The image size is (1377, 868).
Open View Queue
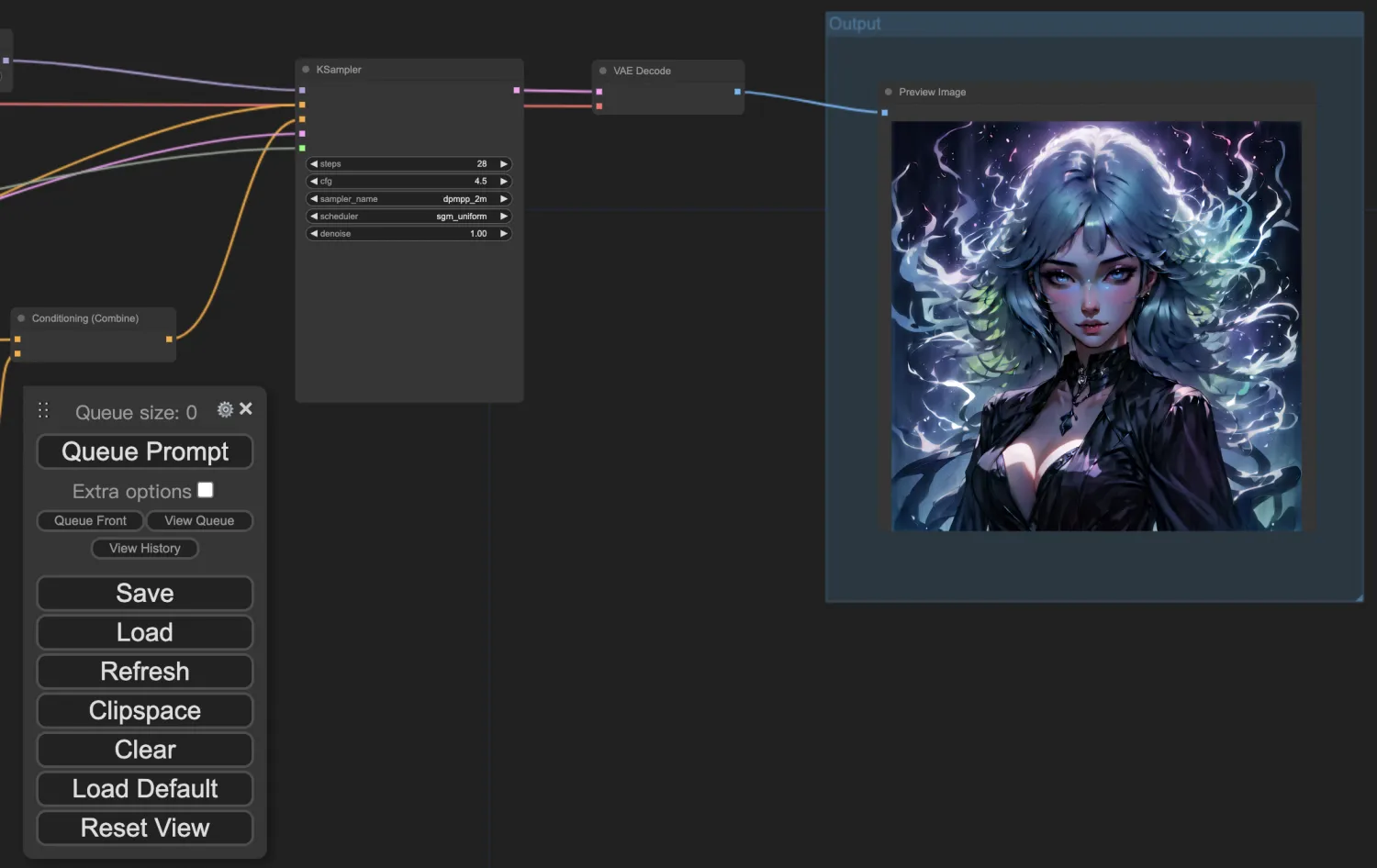[199, 520]
